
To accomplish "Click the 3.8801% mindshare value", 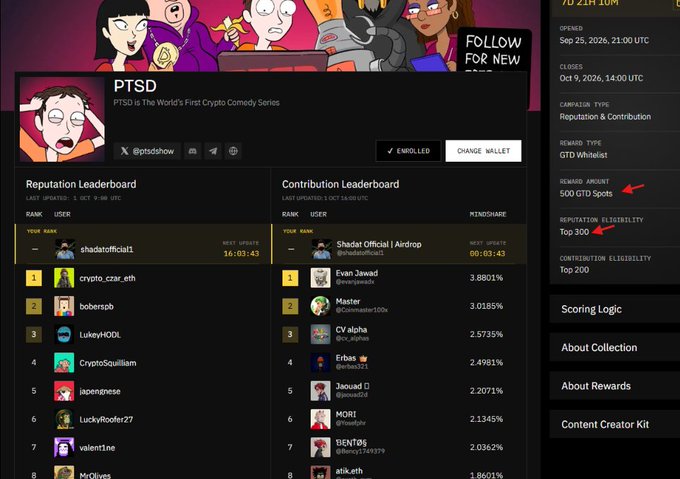I will (x=486, y=278).
